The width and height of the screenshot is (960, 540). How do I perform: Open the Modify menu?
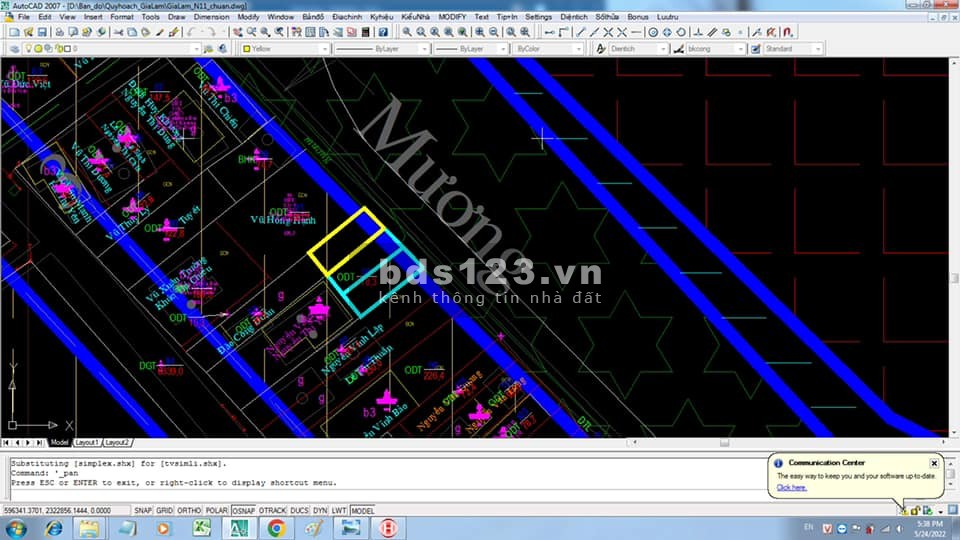click(248, 17)
